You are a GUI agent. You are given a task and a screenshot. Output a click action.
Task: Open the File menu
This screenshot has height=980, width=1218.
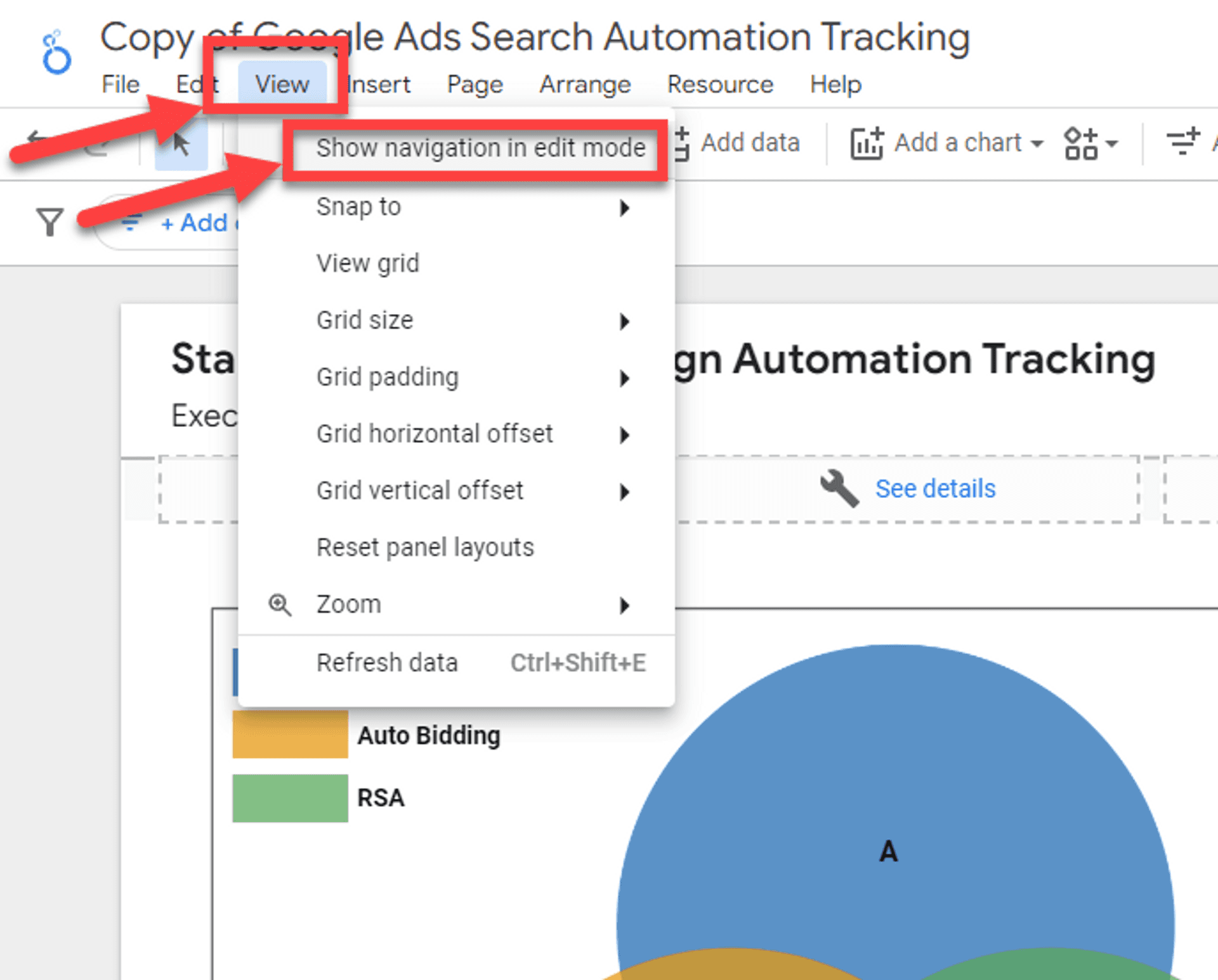click(121, 84)
